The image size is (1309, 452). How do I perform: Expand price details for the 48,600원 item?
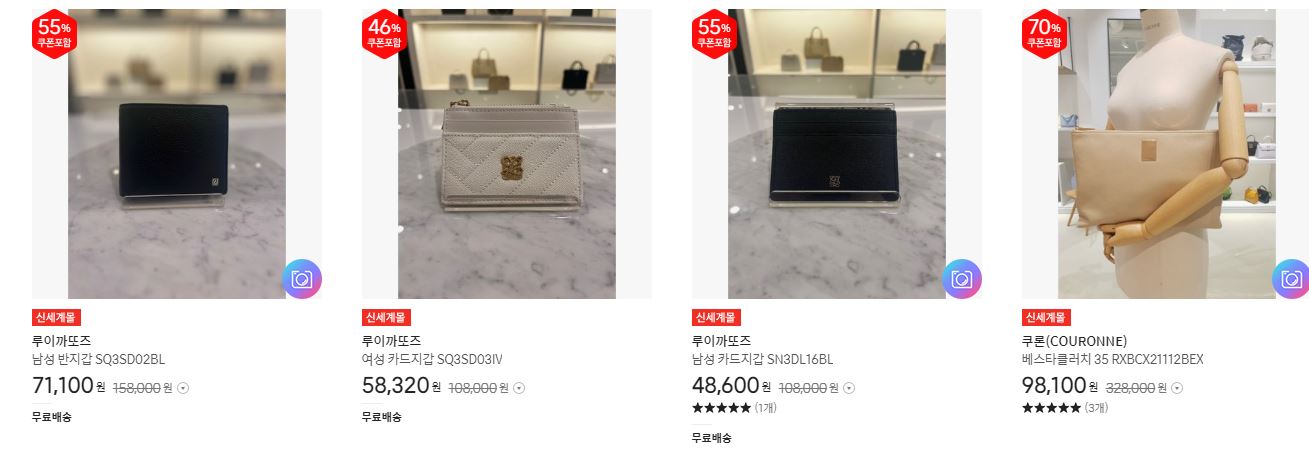849,388
